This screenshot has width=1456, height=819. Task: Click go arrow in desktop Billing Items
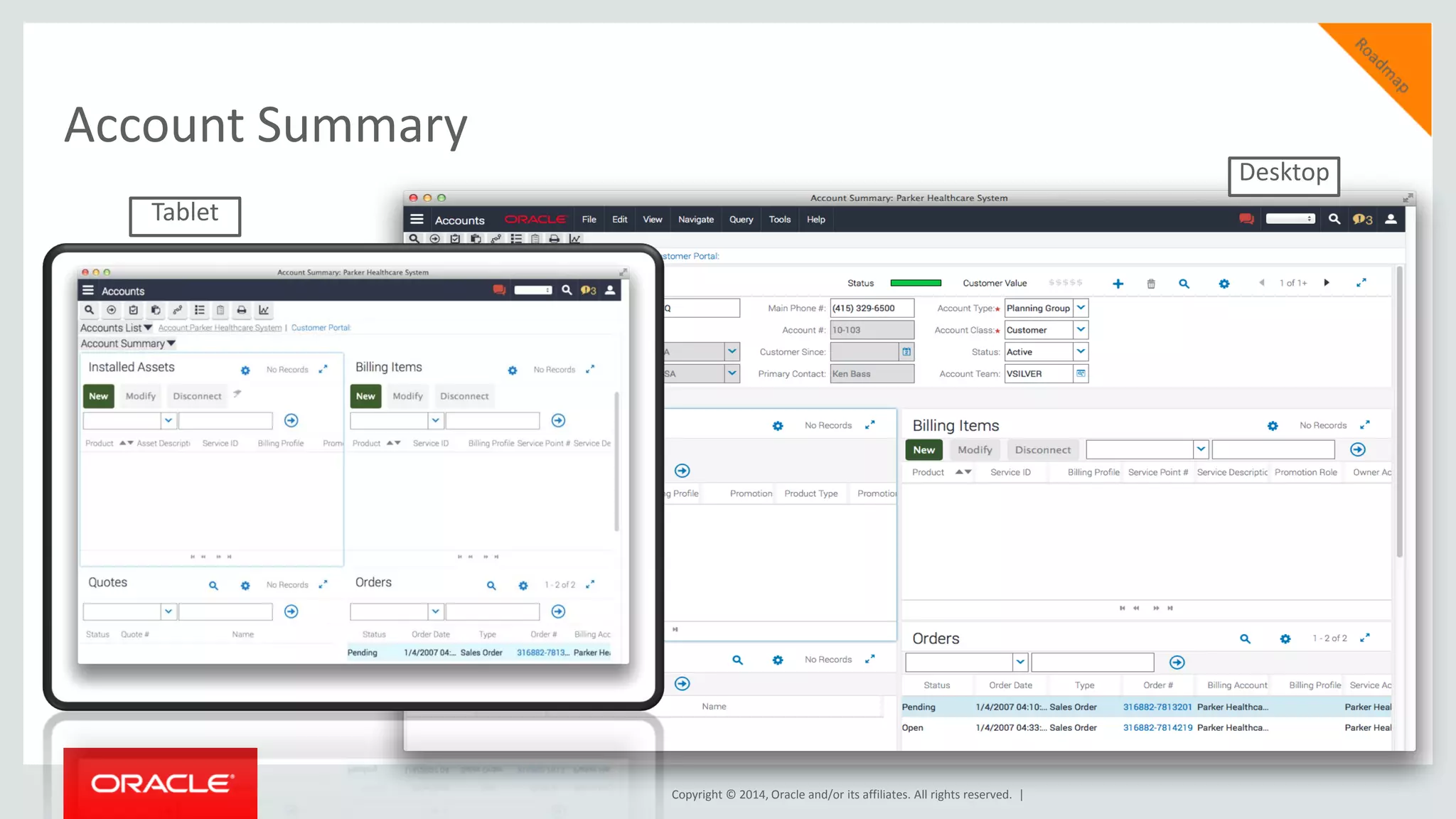pos(1358,450)
